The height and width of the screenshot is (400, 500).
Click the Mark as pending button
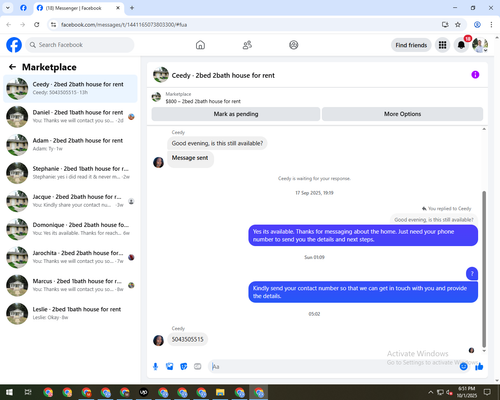[236, 114]
